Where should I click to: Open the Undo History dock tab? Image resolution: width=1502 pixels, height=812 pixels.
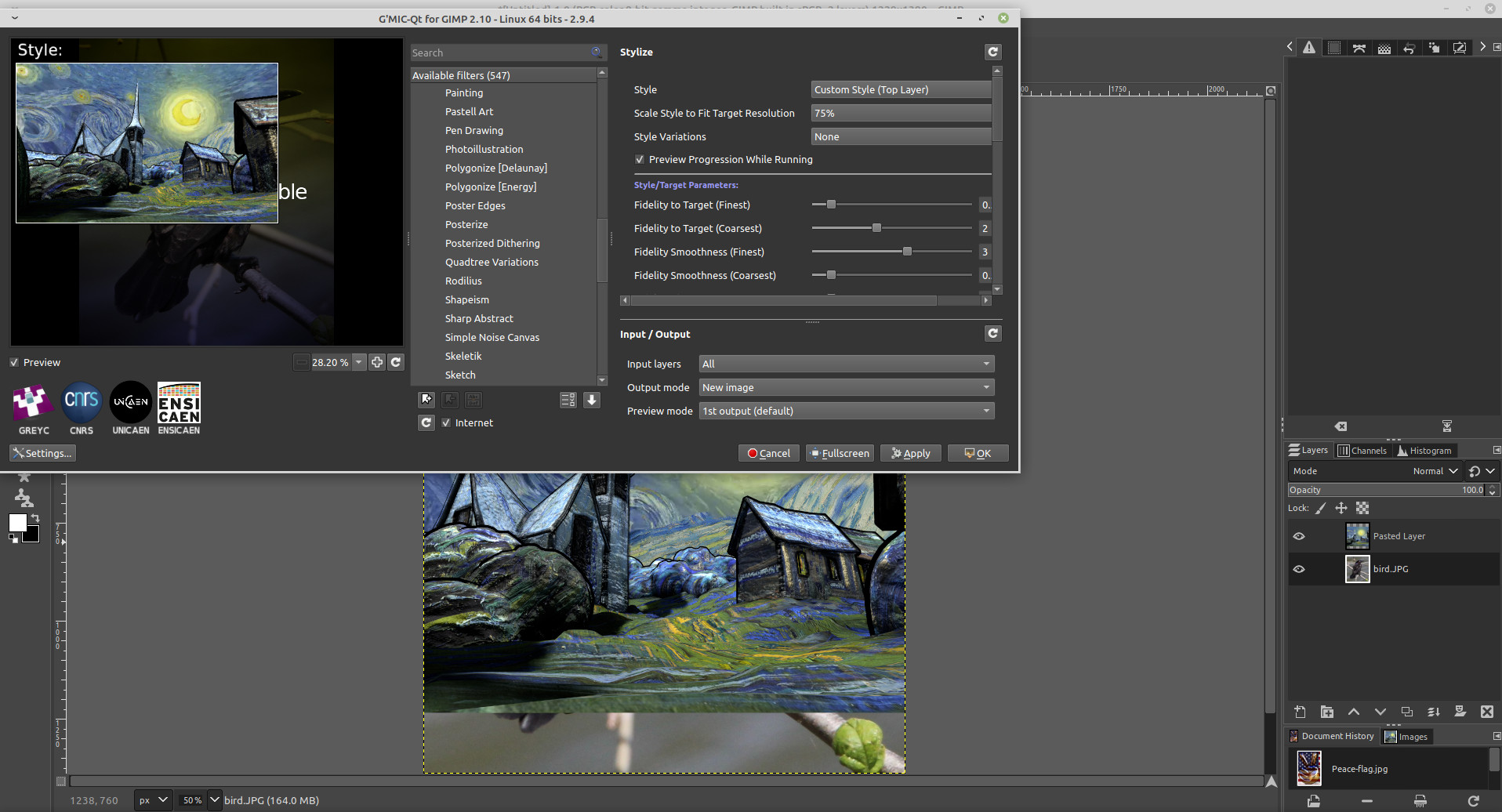(x=1409, y=48)
